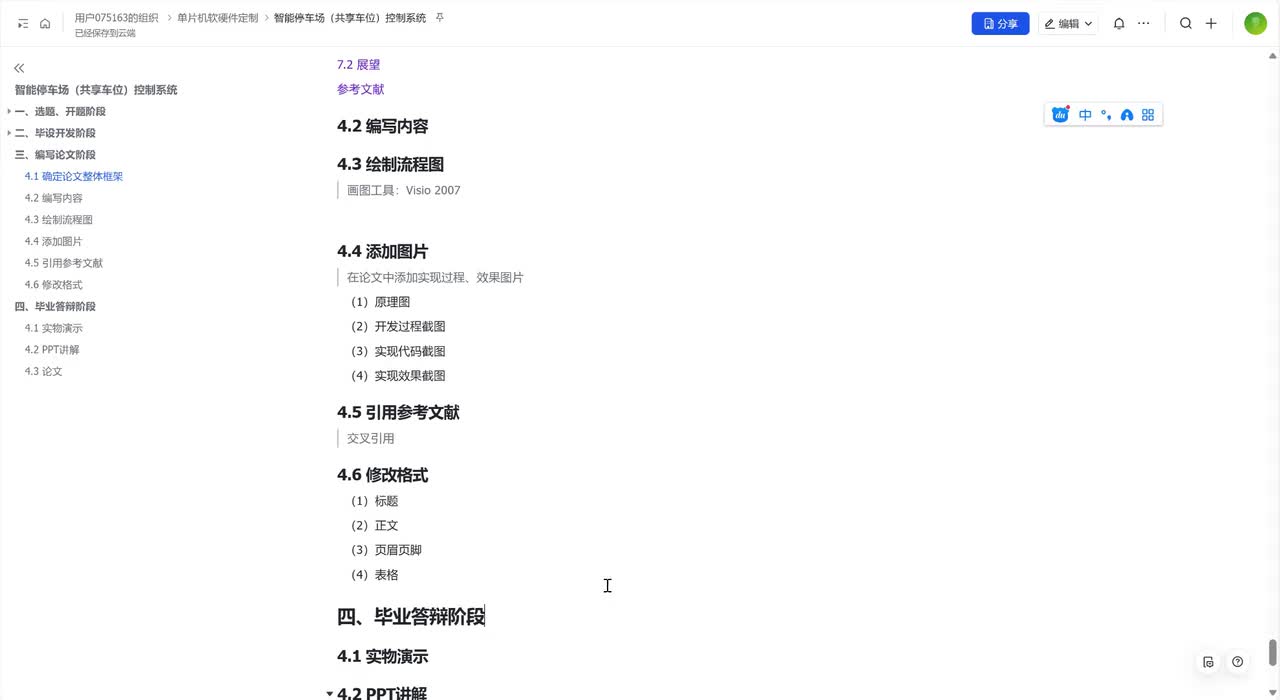Click list item （1）标题
Viewport: 1280px width, 700px height.
pos(373,502)
